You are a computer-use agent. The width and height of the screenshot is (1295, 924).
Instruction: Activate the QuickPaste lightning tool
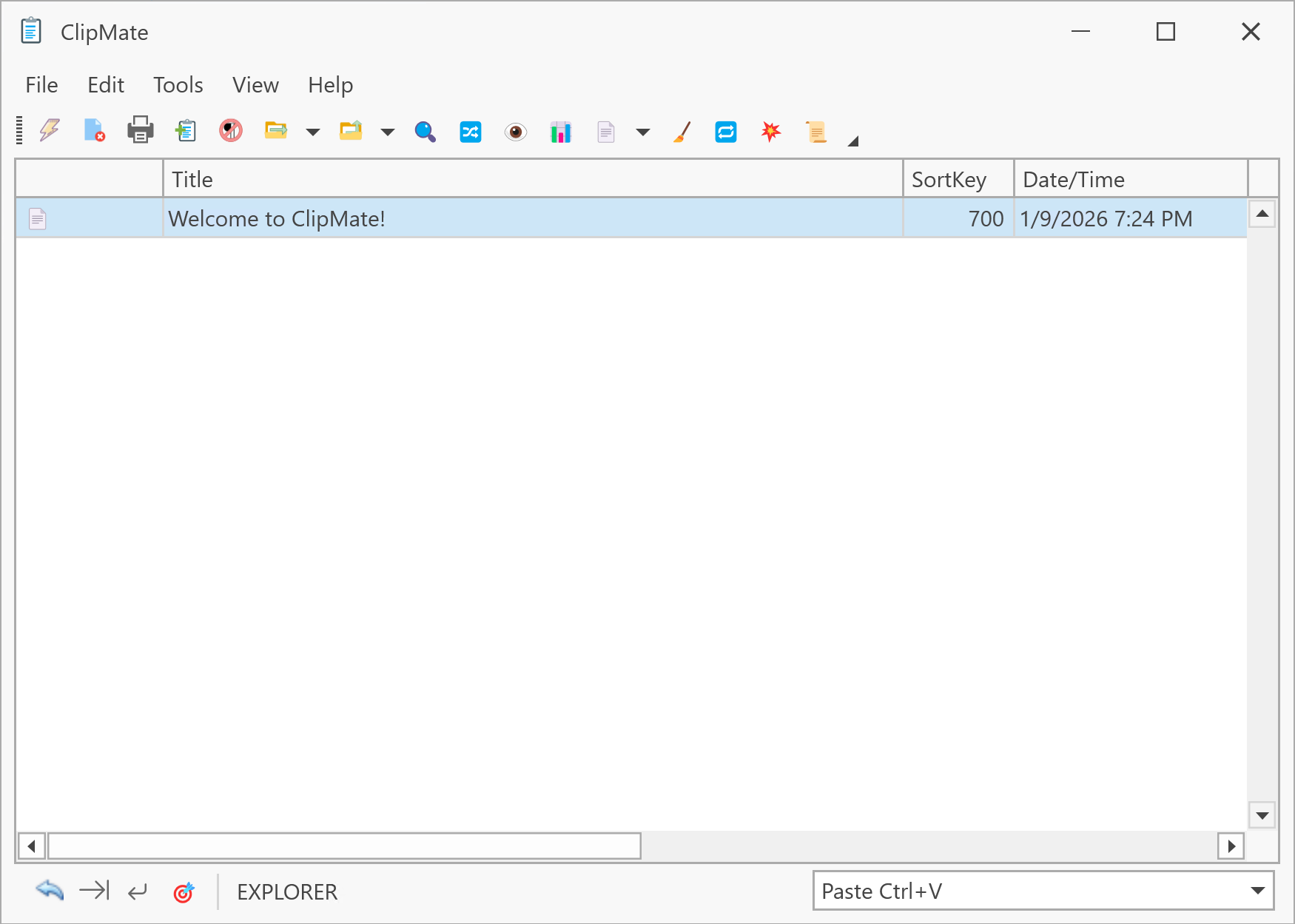[48, 131]
